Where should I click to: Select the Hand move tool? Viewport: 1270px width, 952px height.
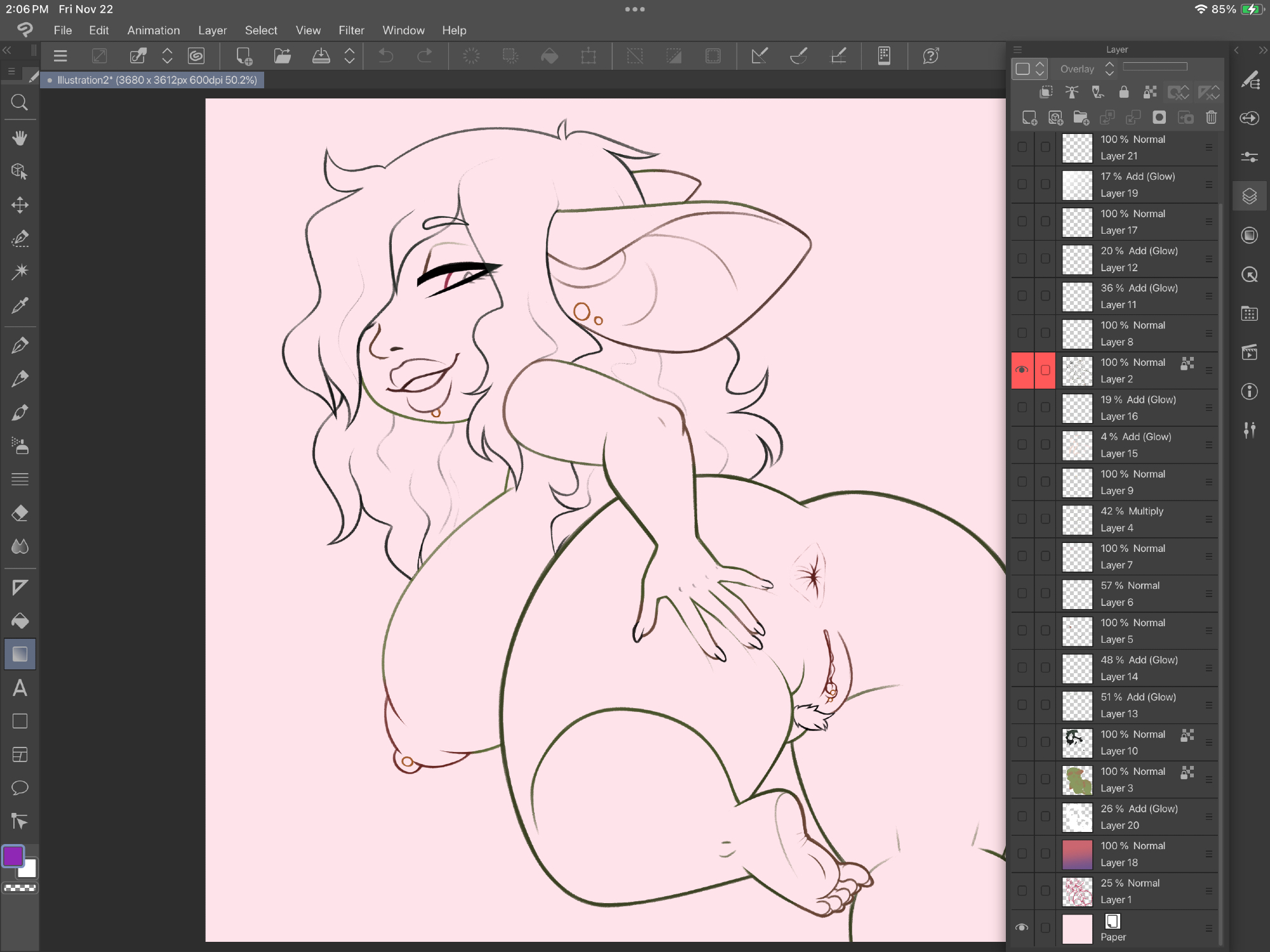pyautogui.click(x=20, y=138)
